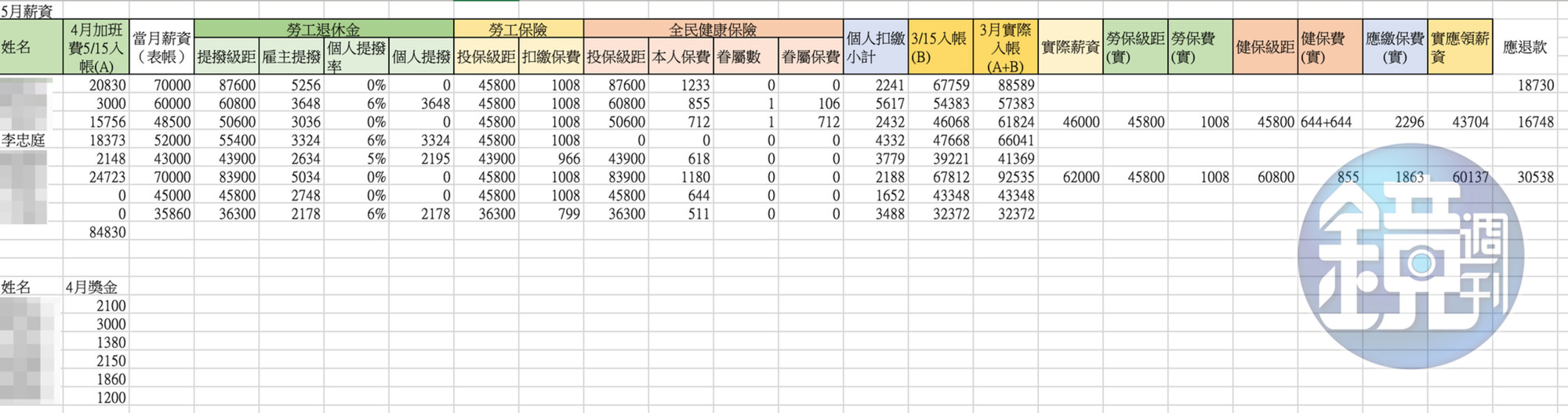This screenshot has width=1568, height=413.
Task: Click the refund amount 18730
Action: [x=1524, y=85]
